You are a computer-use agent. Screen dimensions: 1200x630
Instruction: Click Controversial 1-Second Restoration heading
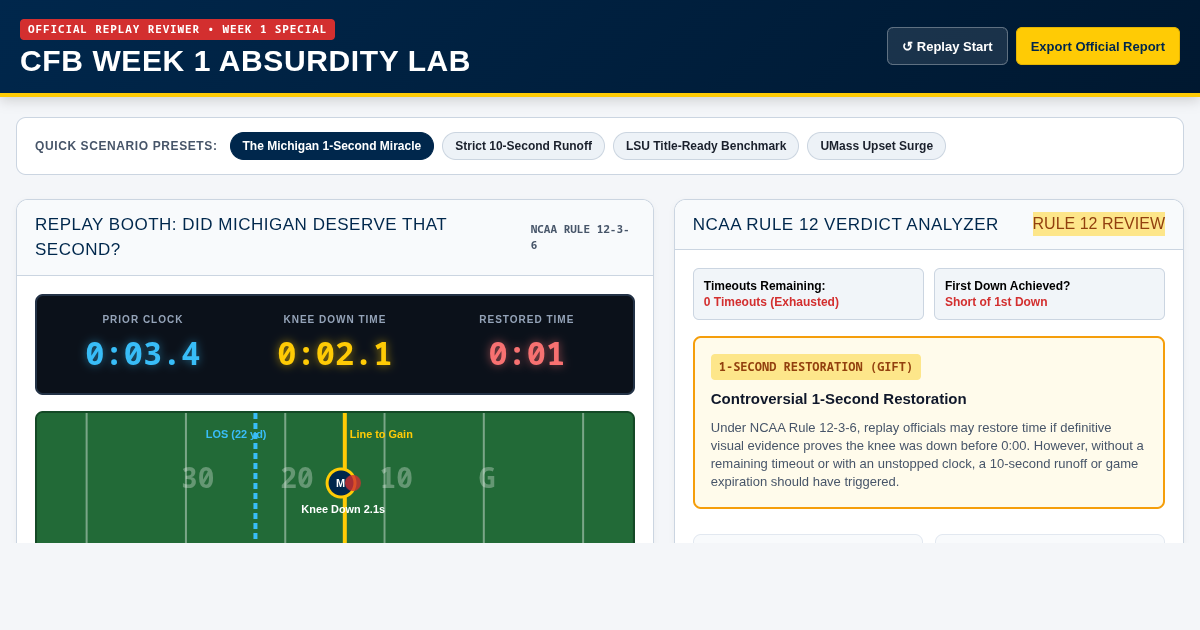(839, 398)
